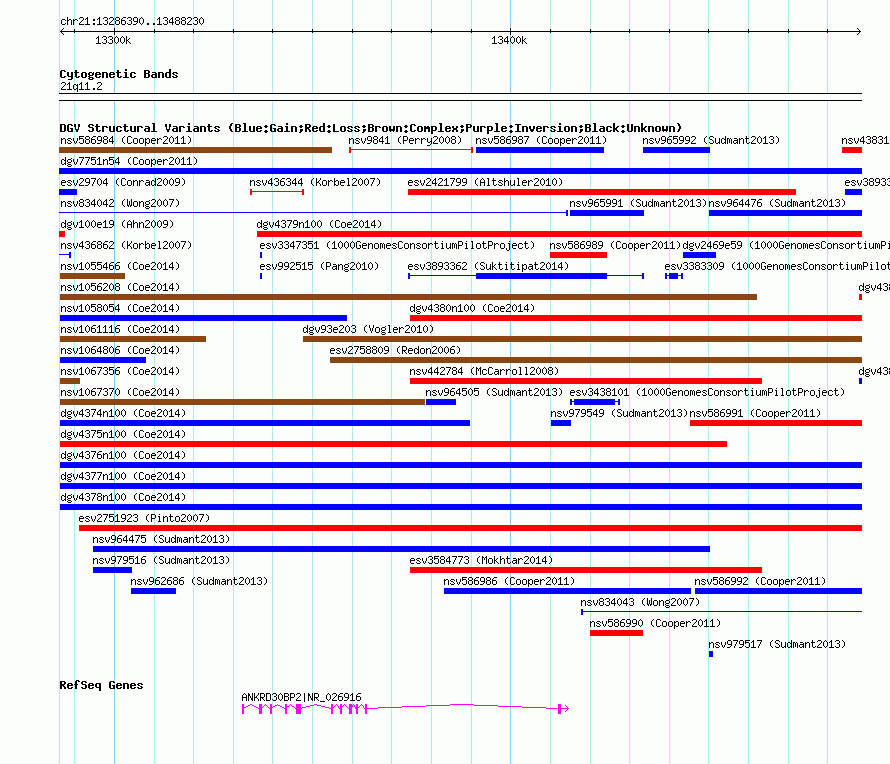Select esv3584773 (Mokhtar2014) label
Image resolution: width=890 pixels, height=764 pixels.
[x=481, y=560]
